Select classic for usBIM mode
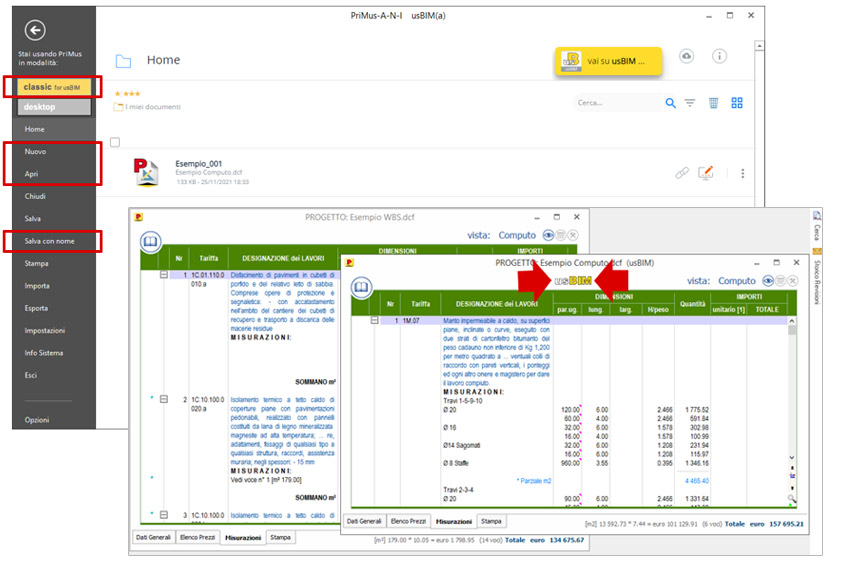The width and height of the screenshot is (841, 575). coord(54,87)
